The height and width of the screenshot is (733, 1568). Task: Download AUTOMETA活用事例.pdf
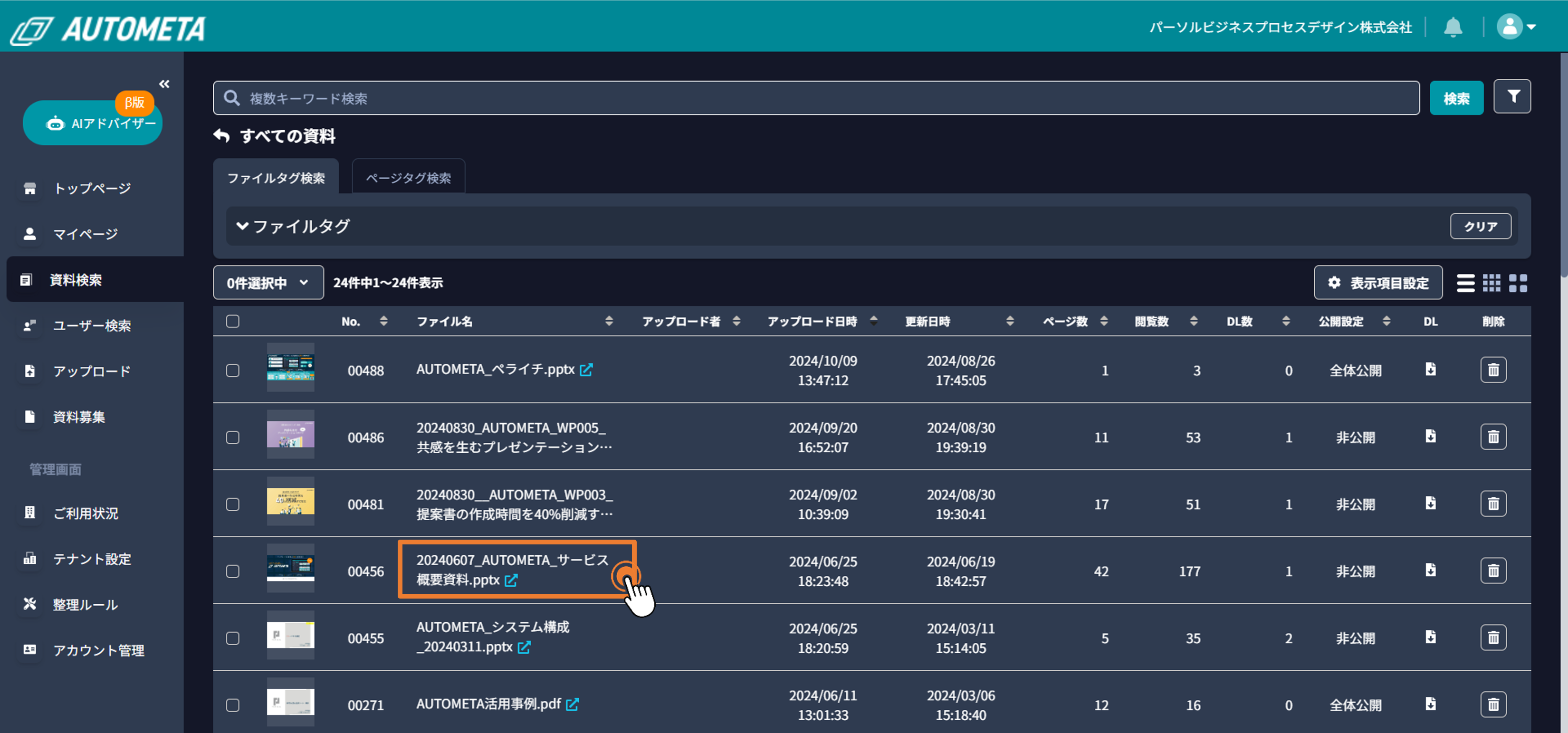coord(1430,704)
